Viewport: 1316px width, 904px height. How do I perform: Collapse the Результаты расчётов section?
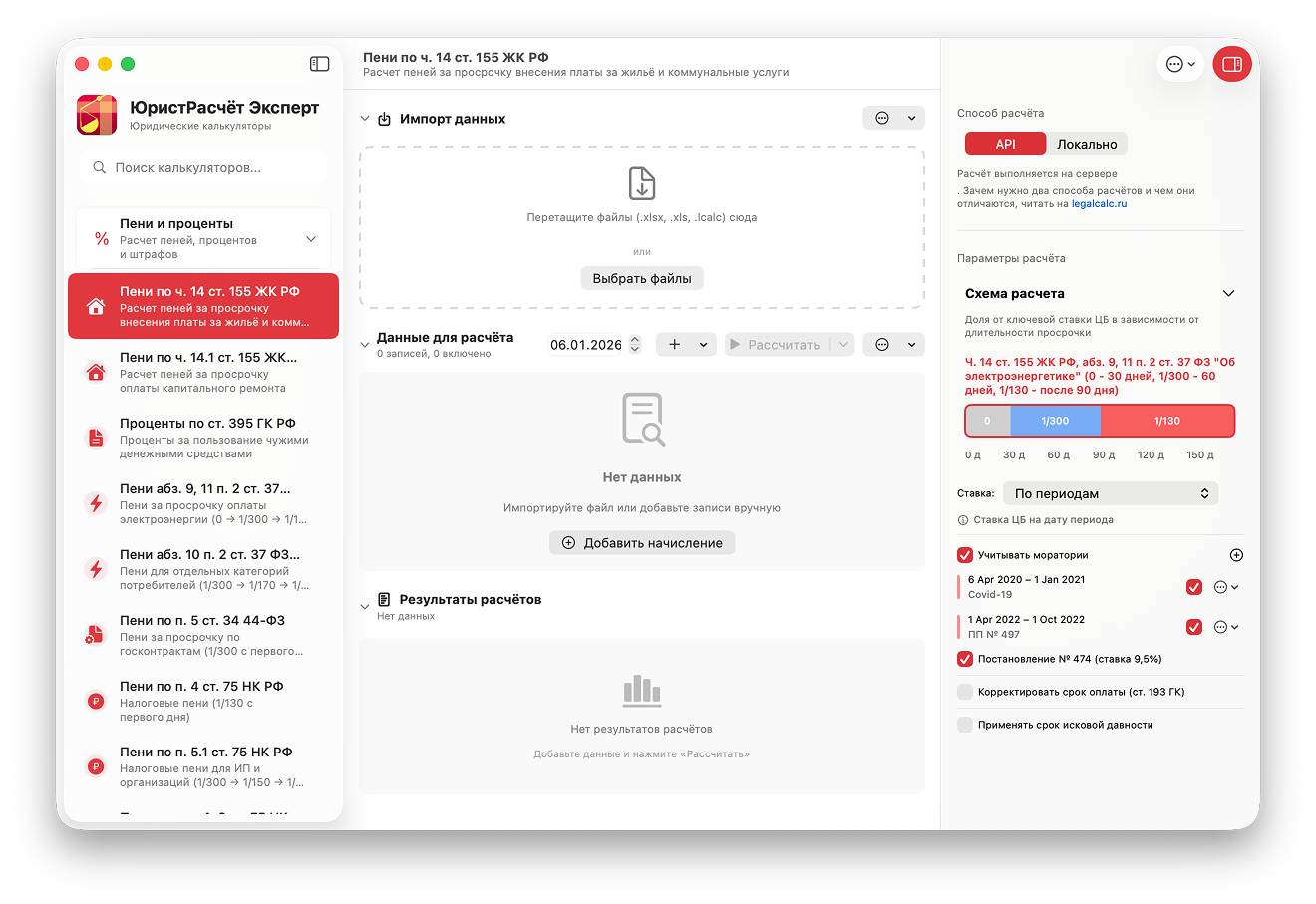click(x=365, y=606)
